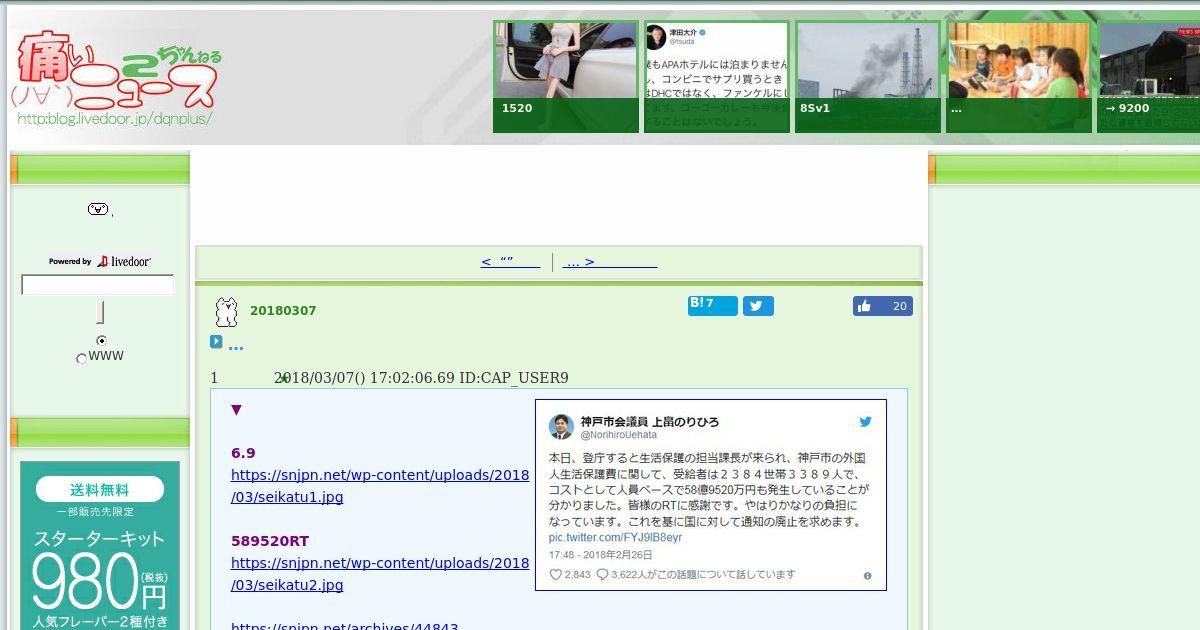Image resolution: width=1200 pixels, height=630 pixels.
Task: Go to the next article link
Action: click(610, 262)
